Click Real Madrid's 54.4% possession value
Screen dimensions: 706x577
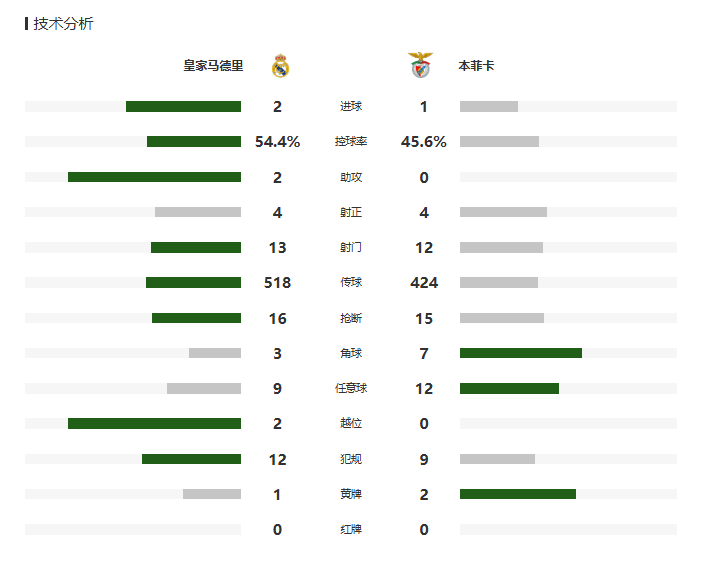point(277,142)
